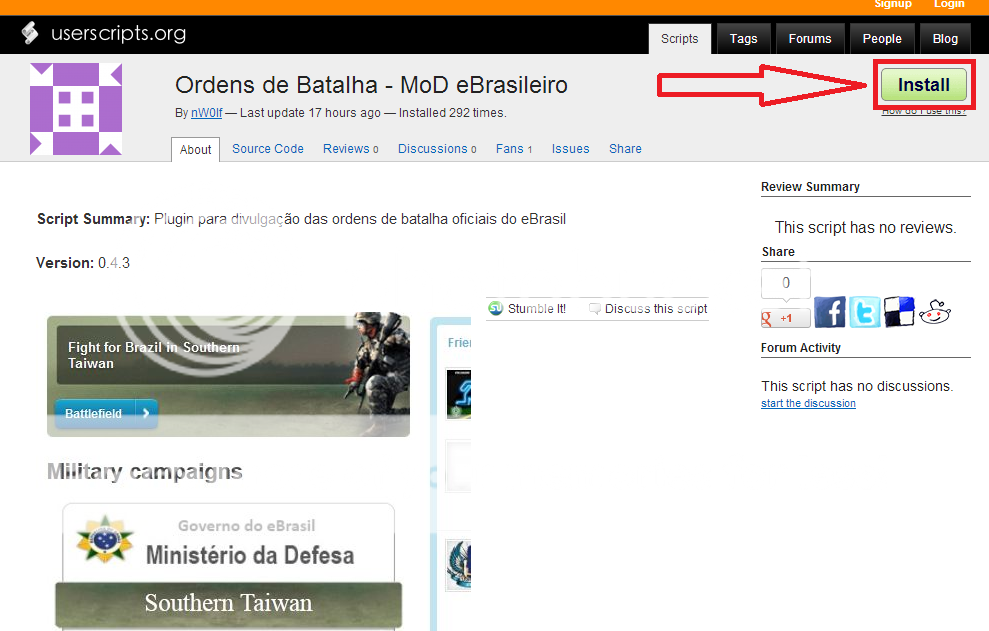Click the Signup link
This screenshot has height=631, width=989.
tap(892, 4)
